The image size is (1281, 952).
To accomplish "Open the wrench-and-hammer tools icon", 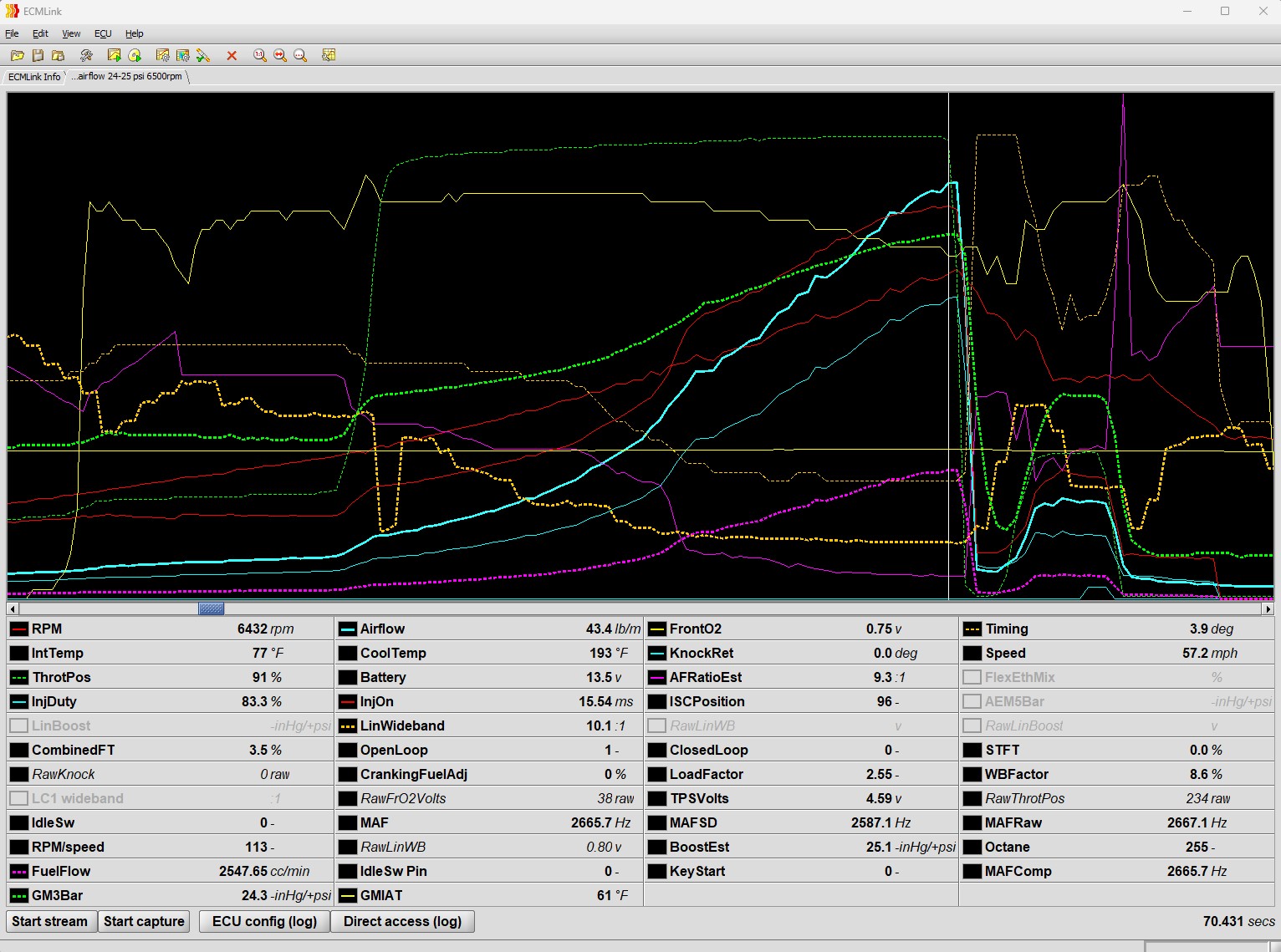I will point(85,55).
